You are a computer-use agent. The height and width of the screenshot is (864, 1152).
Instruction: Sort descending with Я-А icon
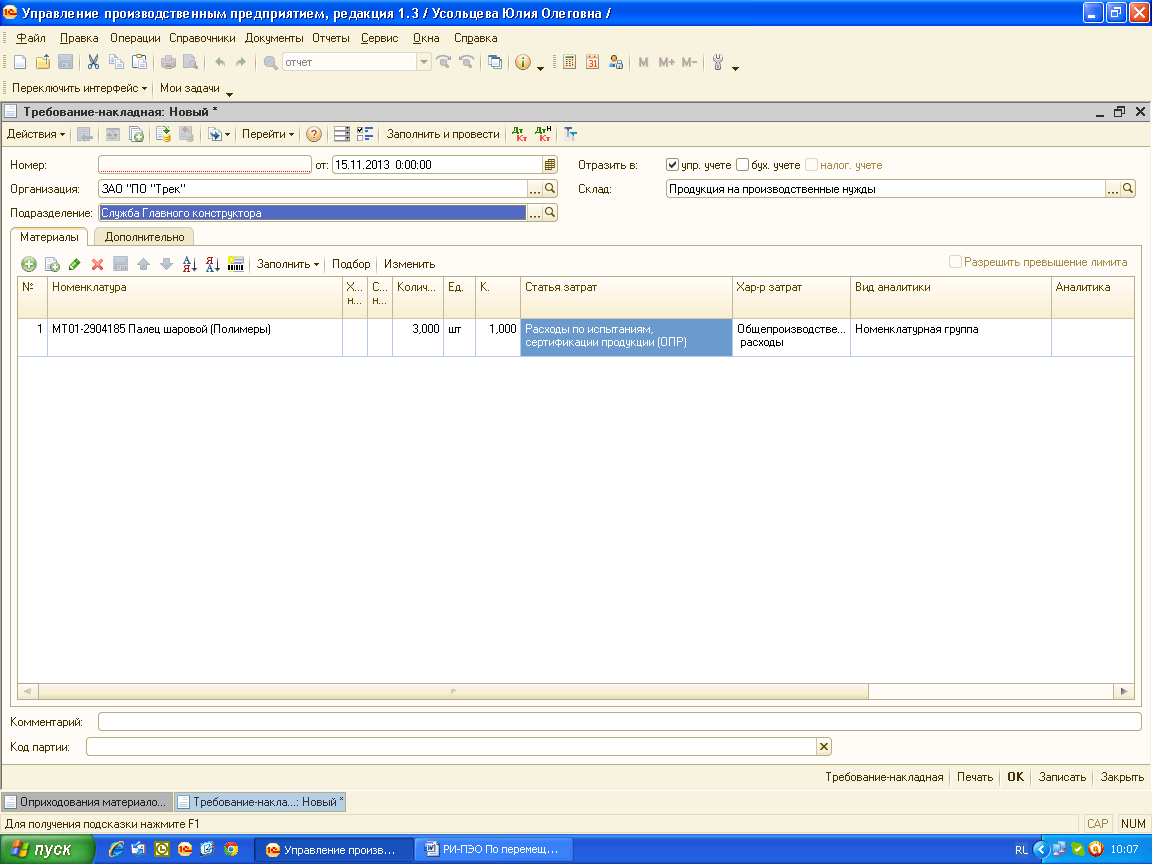click(x=212, y=264)
